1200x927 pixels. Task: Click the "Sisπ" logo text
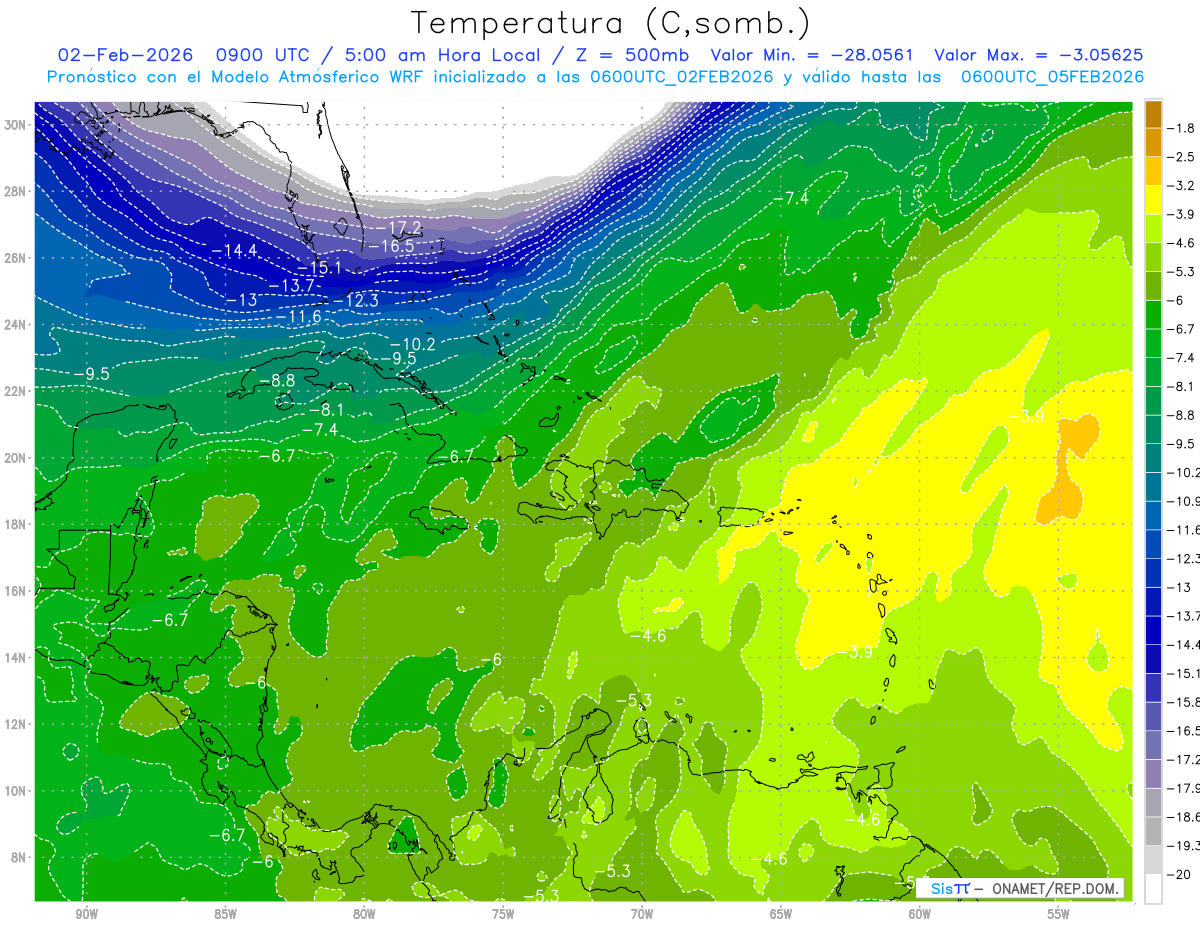[x=949, y=888]
